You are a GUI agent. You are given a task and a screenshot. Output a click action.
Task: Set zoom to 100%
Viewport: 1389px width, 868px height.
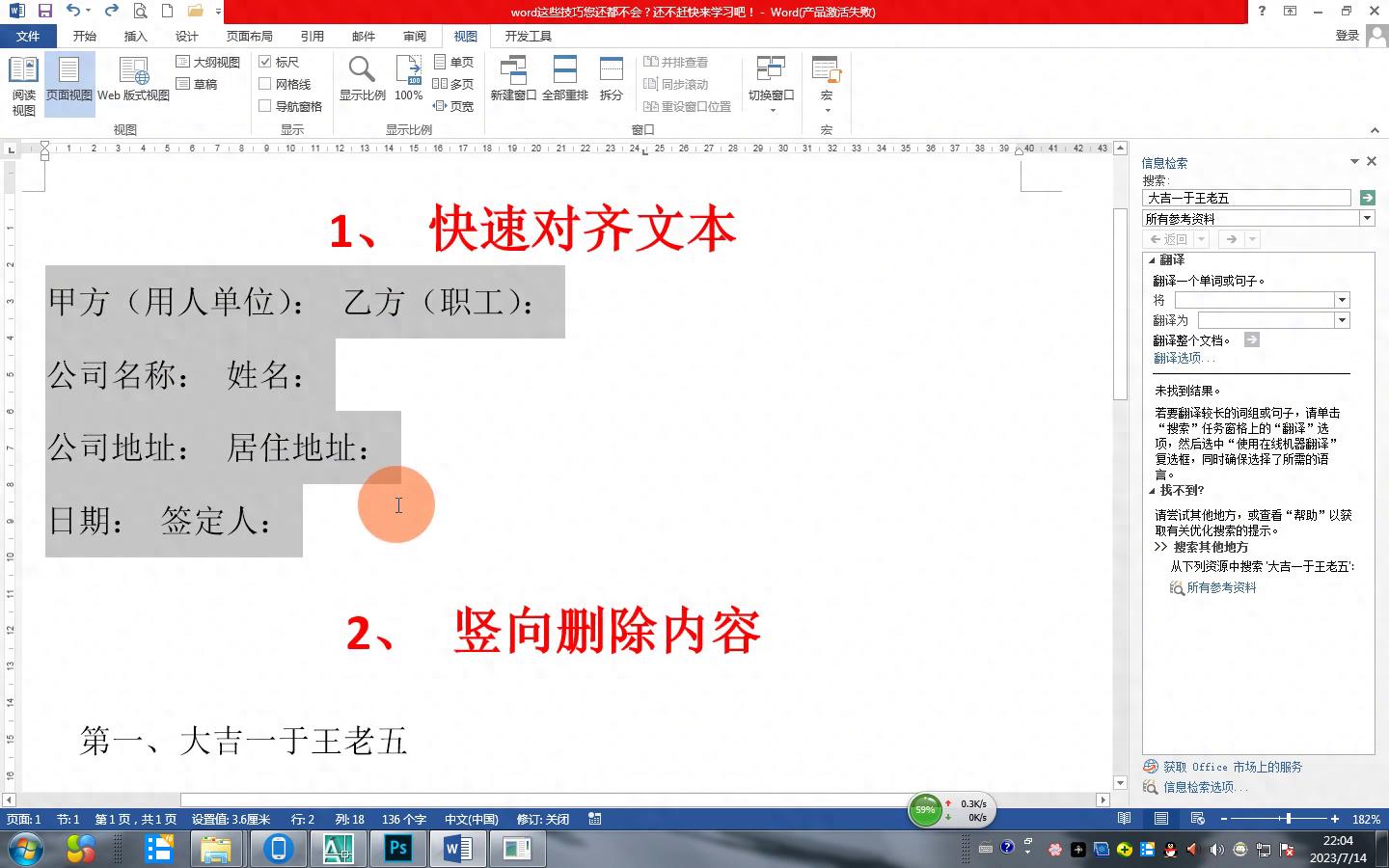408,79
